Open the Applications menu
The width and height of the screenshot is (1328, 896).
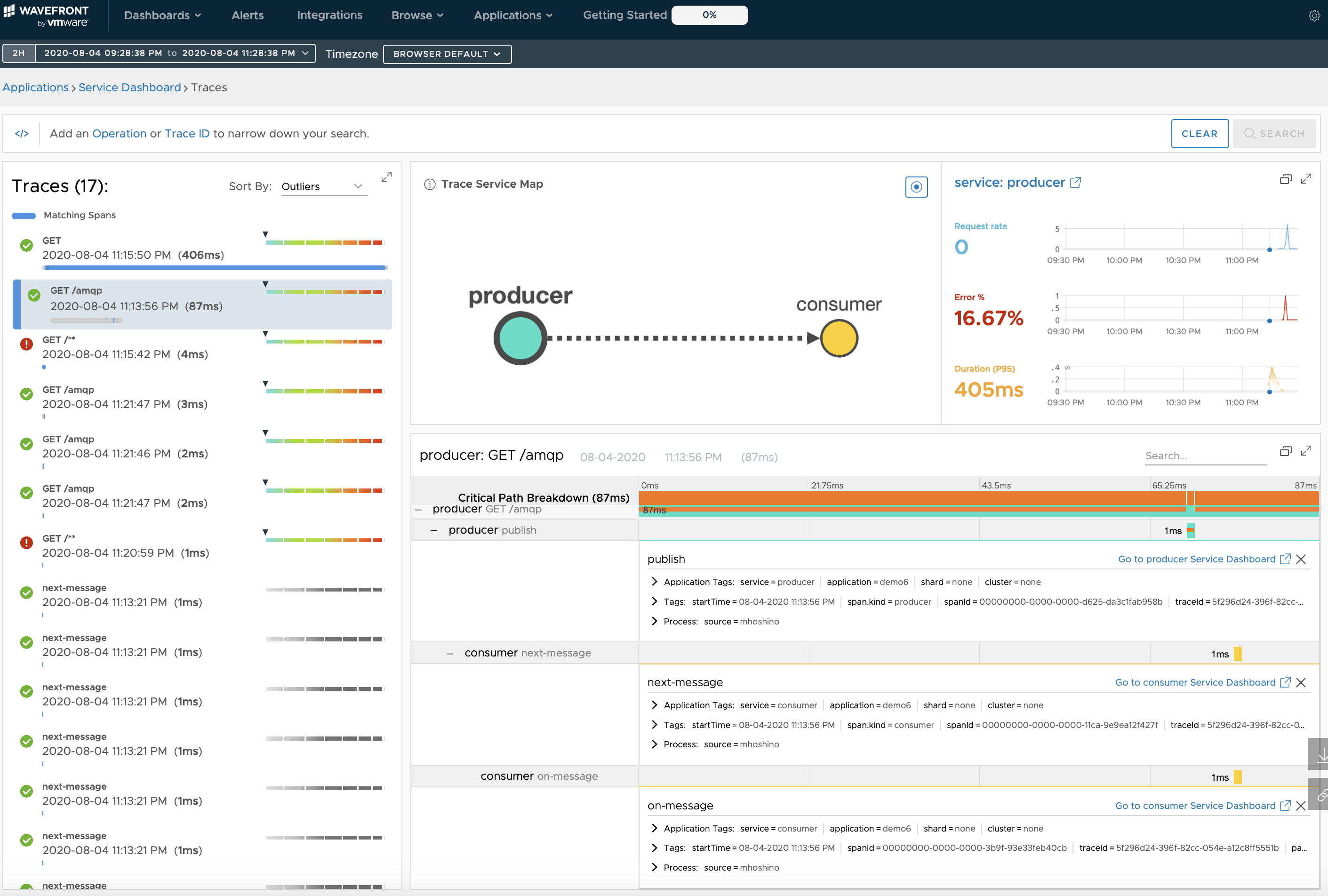point(512,16)
